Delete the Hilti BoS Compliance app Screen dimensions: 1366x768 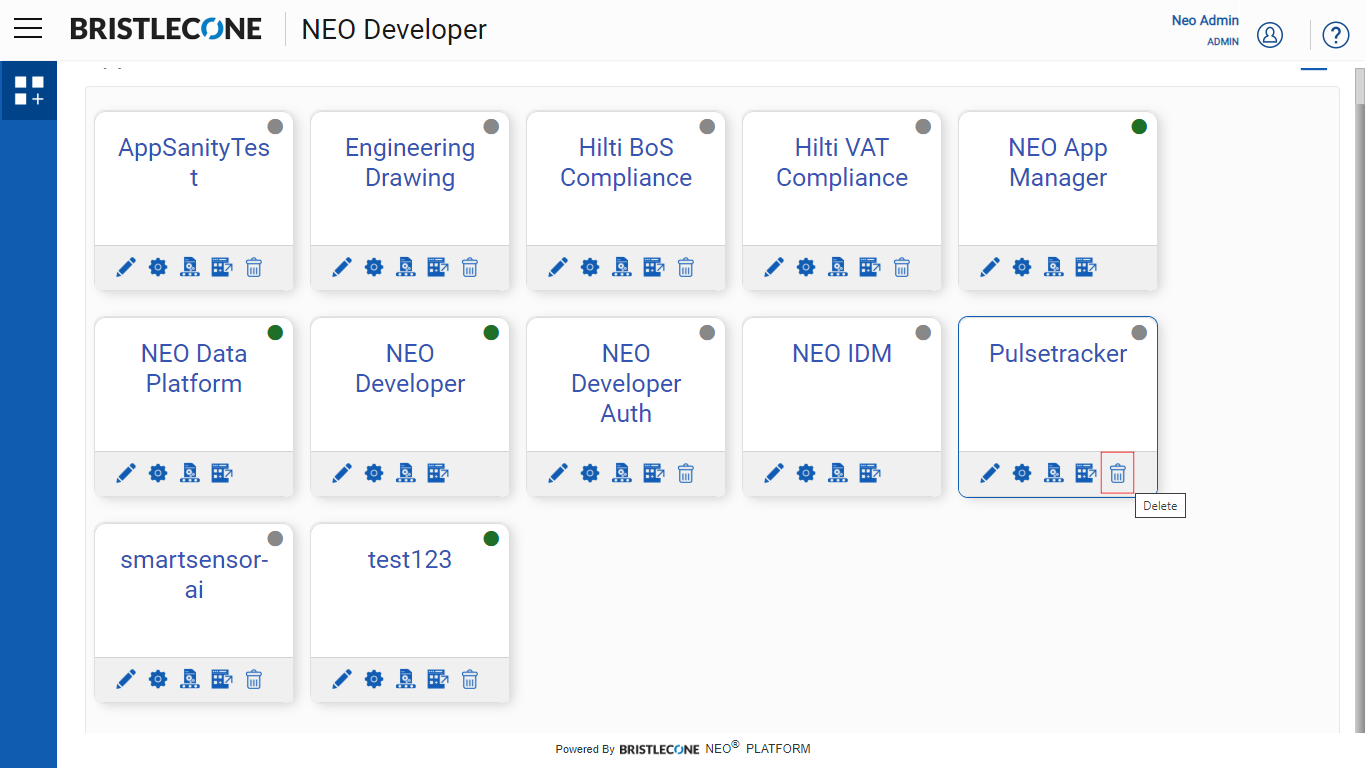(x=686, y=267)
